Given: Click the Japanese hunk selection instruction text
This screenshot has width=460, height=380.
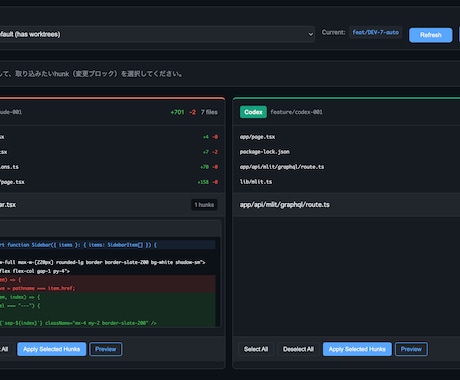Looking at the screenshot, I should [91, 74].
